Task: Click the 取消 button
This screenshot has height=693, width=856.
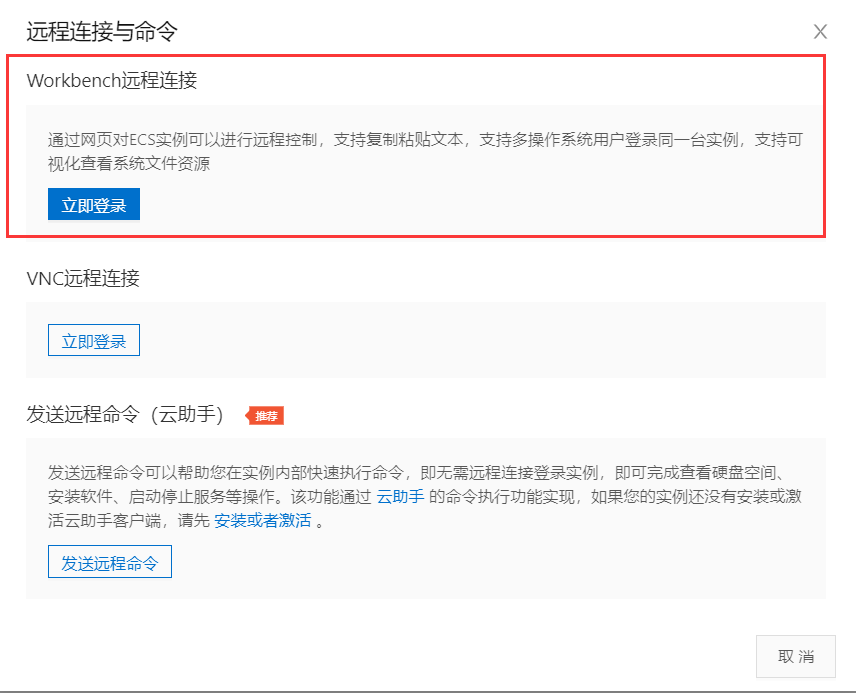Action: 795,656
